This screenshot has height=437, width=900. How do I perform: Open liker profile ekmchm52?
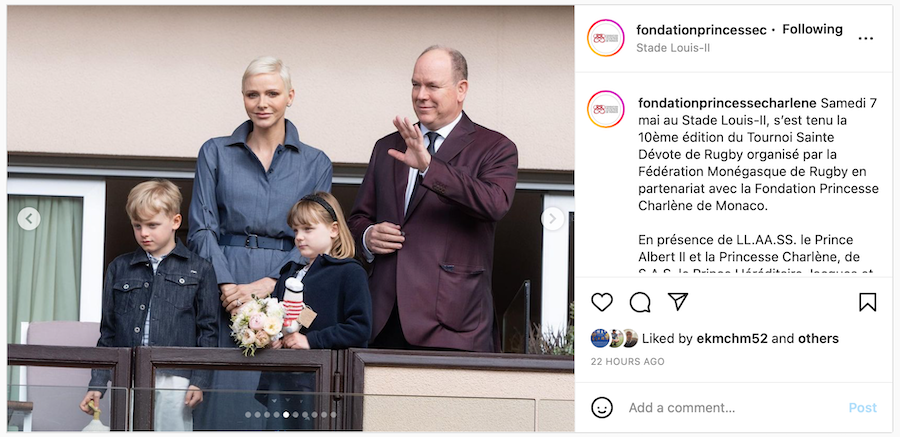(732, 339)
